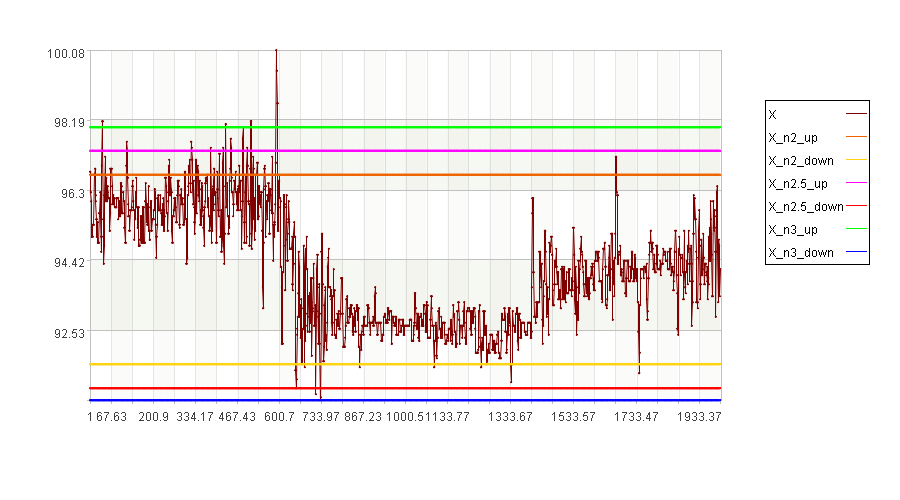This screenshot has height=500, width=900.
Task: Click the 94.42 y-axis tick label
Action: point(69,263)
